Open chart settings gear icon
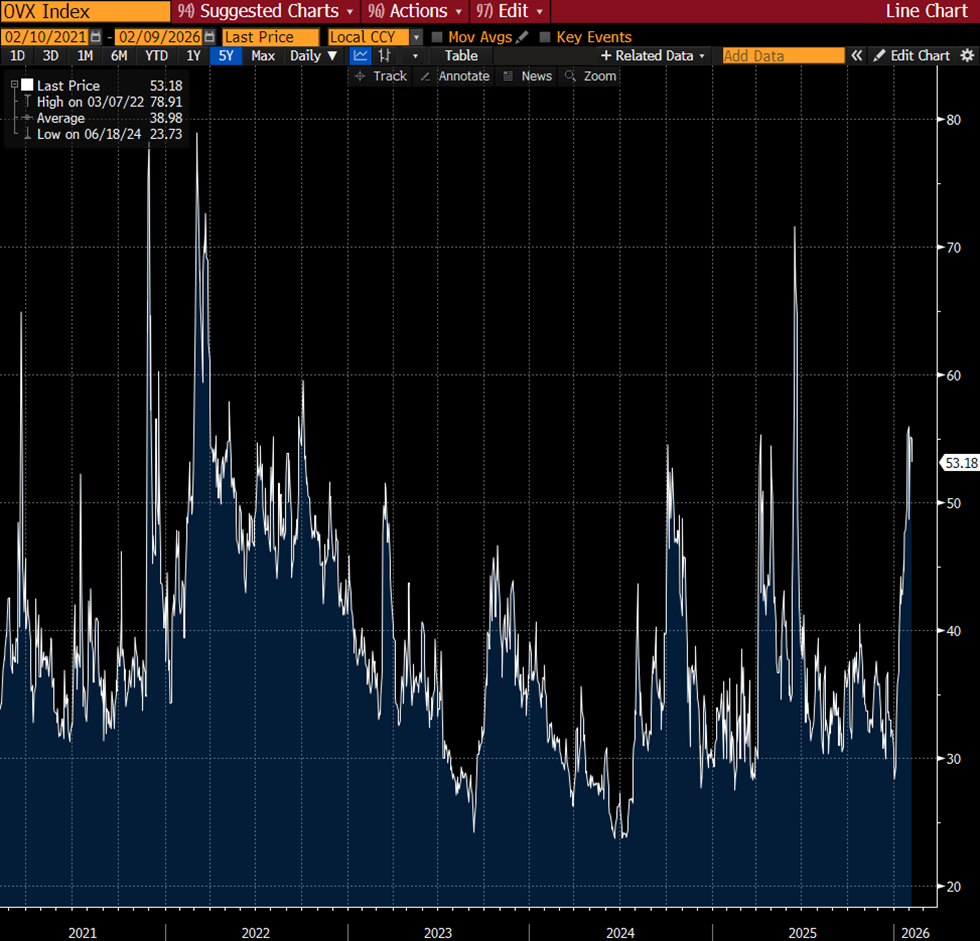 966,56
